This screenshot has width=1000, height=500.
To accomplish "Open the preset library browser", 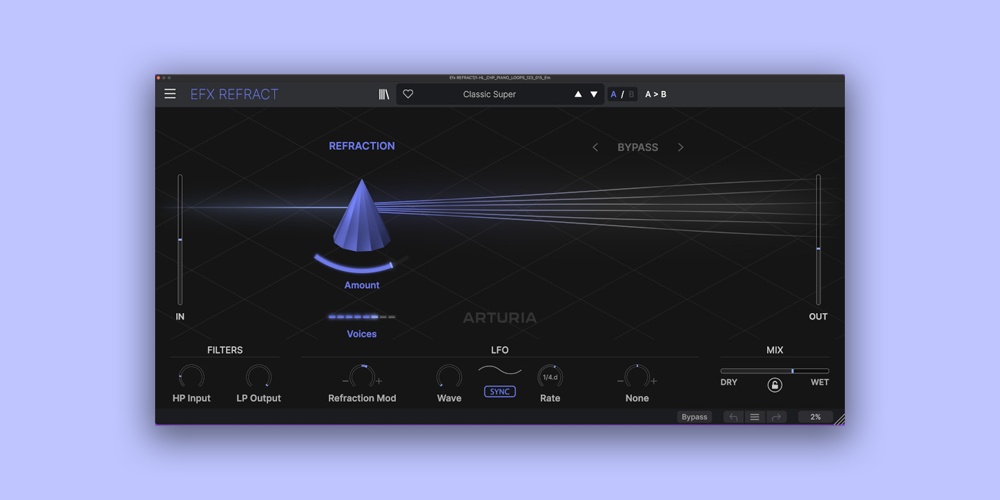I will [384, 94].
